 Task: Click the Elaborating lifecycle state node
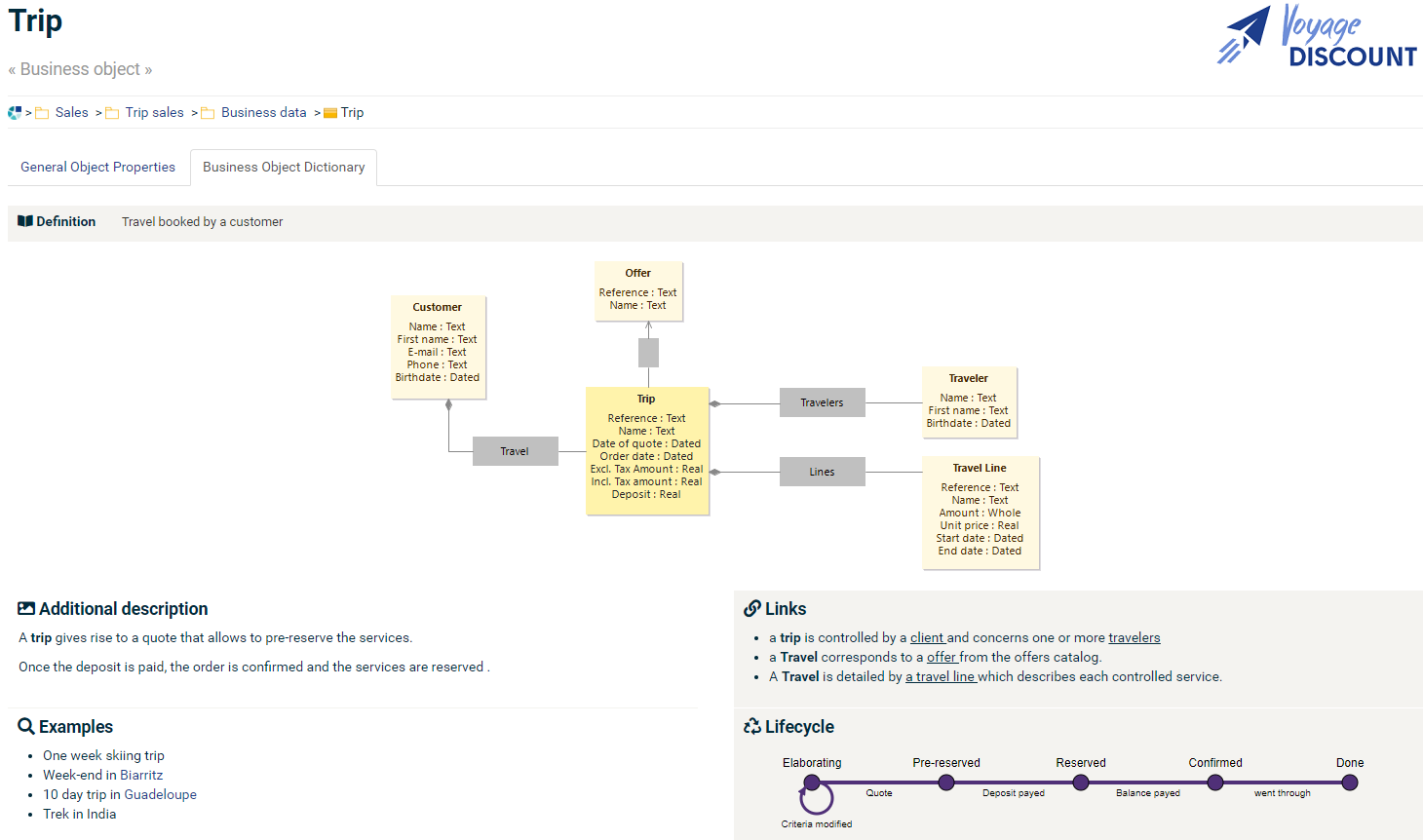tap(812, 783)
